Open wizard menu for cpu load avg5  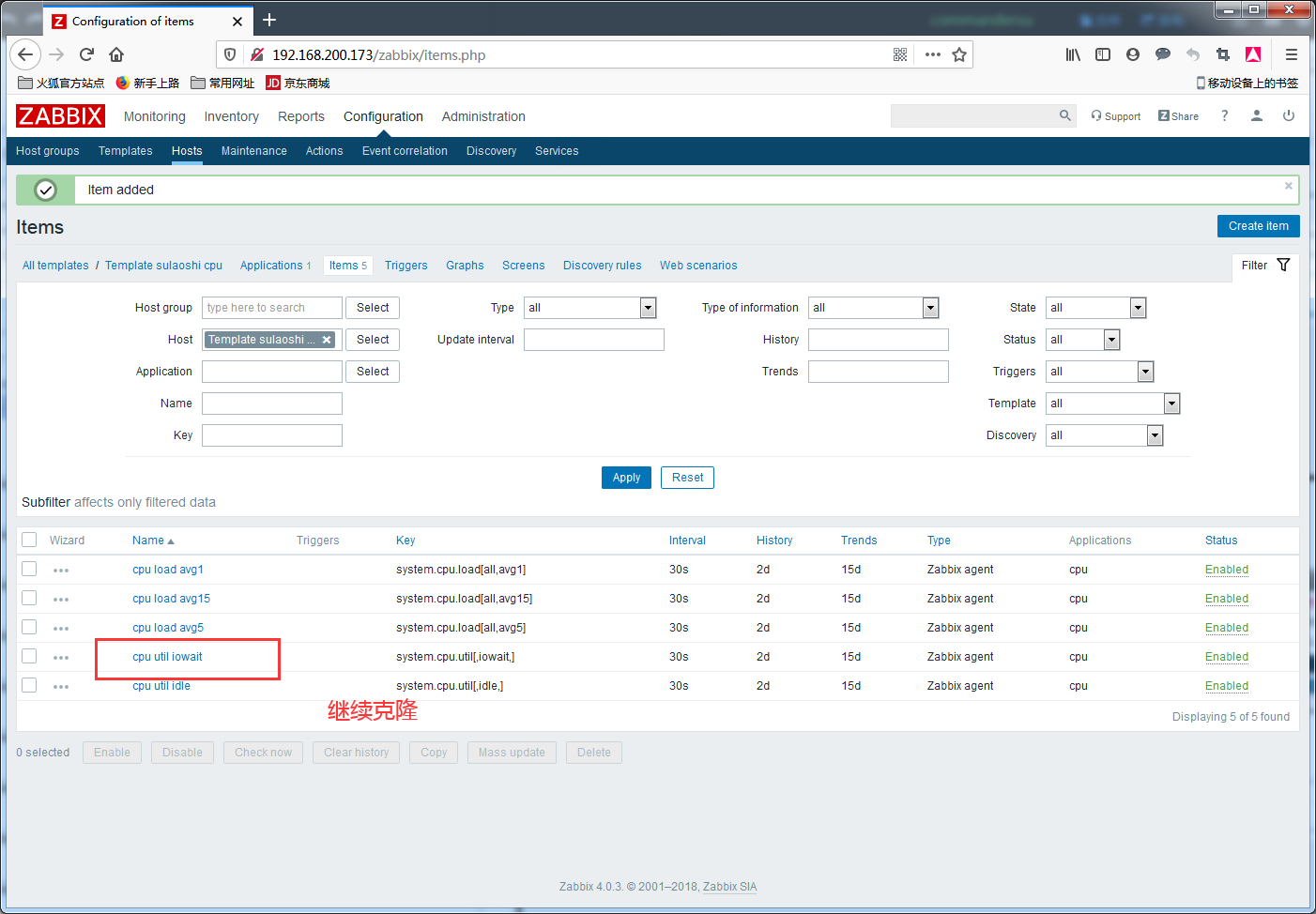tap(61, 629)
